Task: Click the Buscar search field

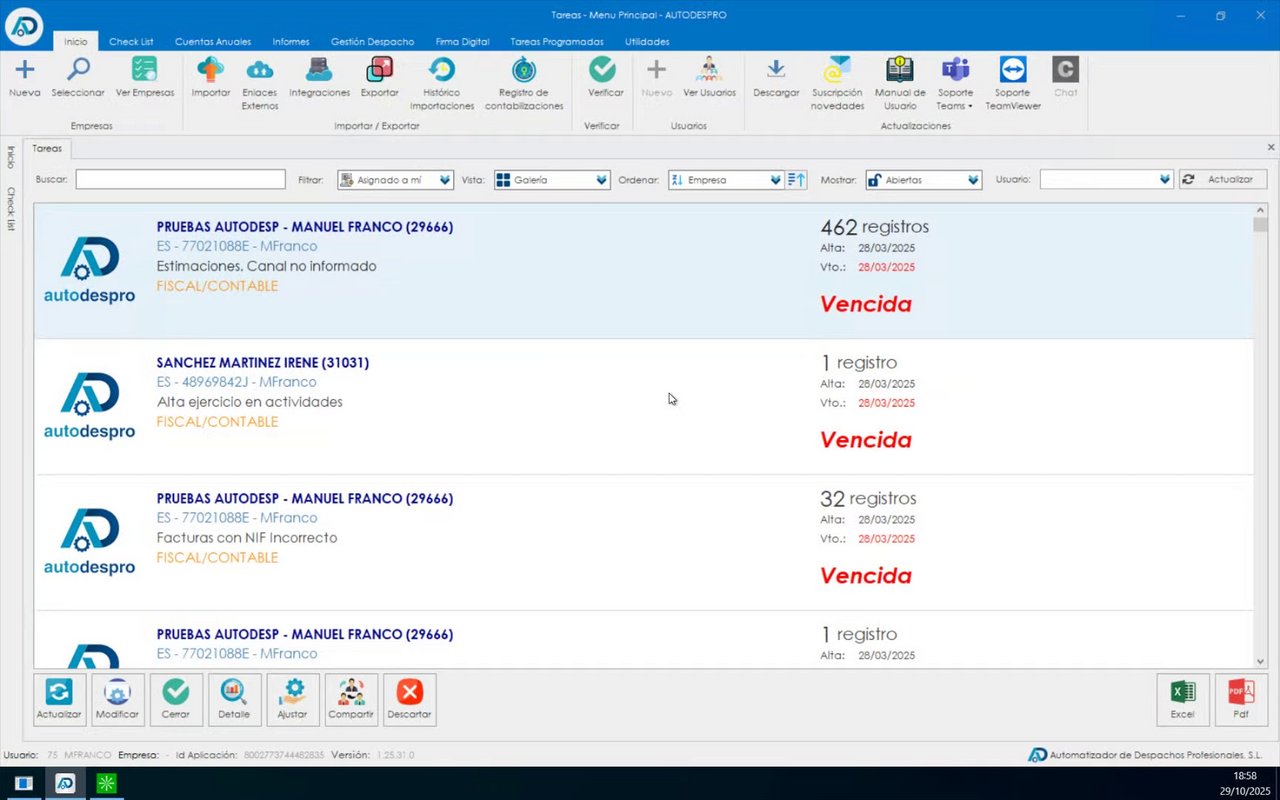Action: 180,180
